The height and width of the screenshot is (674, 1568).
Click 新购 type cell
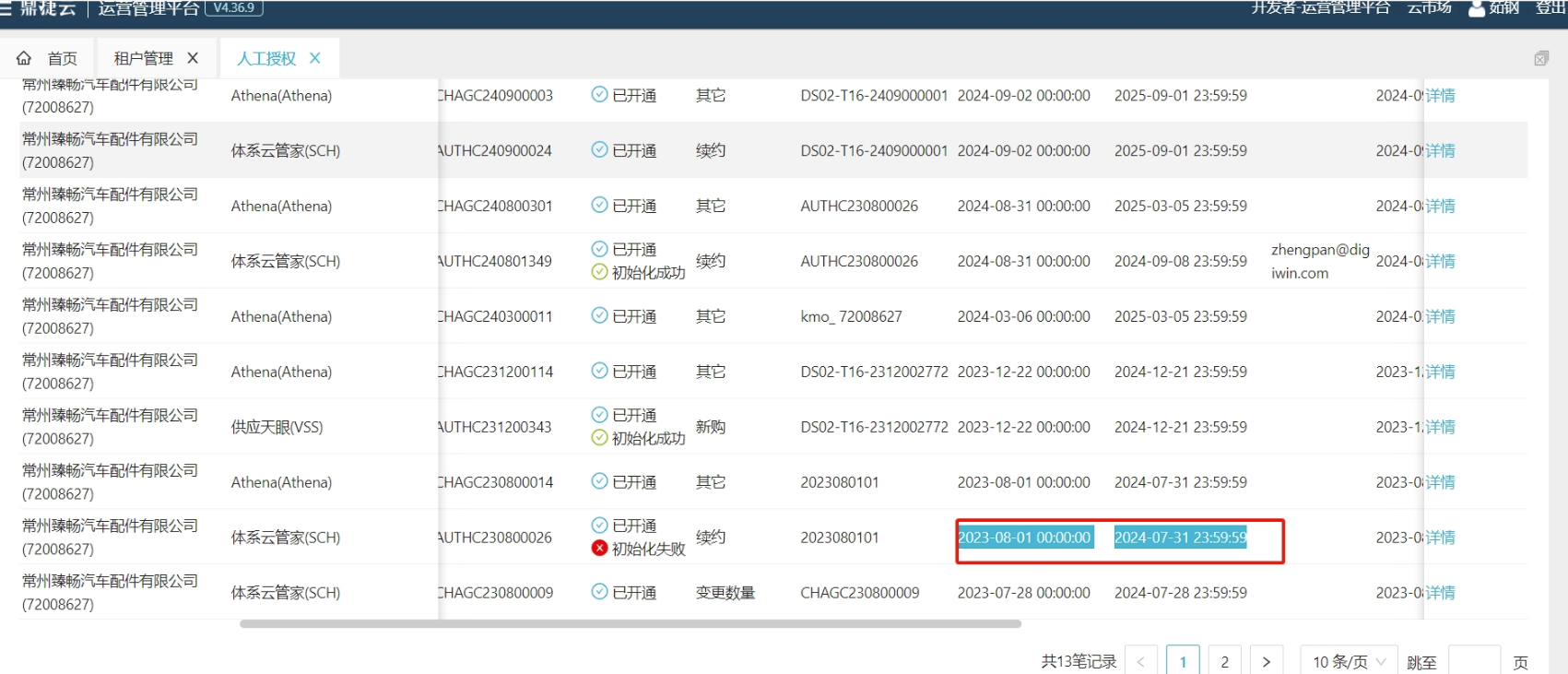tap(711, 427)
